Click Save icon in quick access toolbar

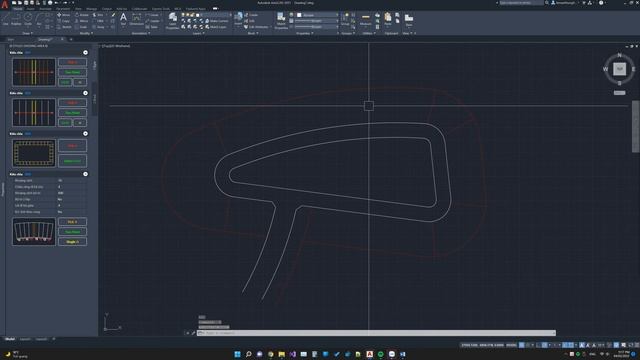[x=26, y=3]
